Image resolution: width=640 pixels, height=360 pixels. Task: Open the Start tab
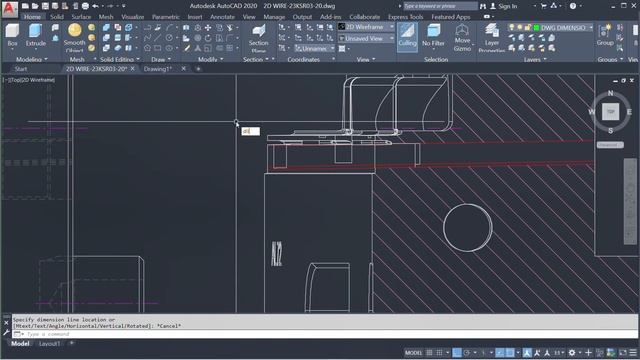point(21,69)
